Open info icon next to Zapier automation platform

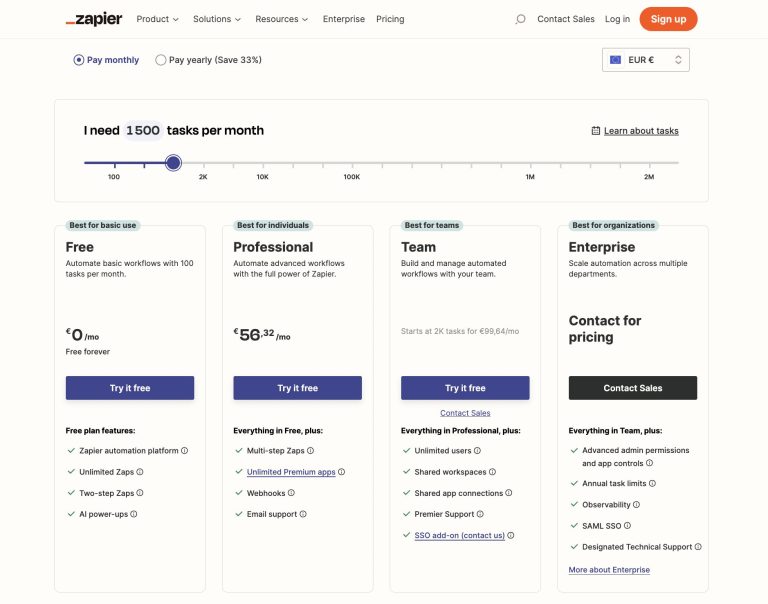[185, 451]
